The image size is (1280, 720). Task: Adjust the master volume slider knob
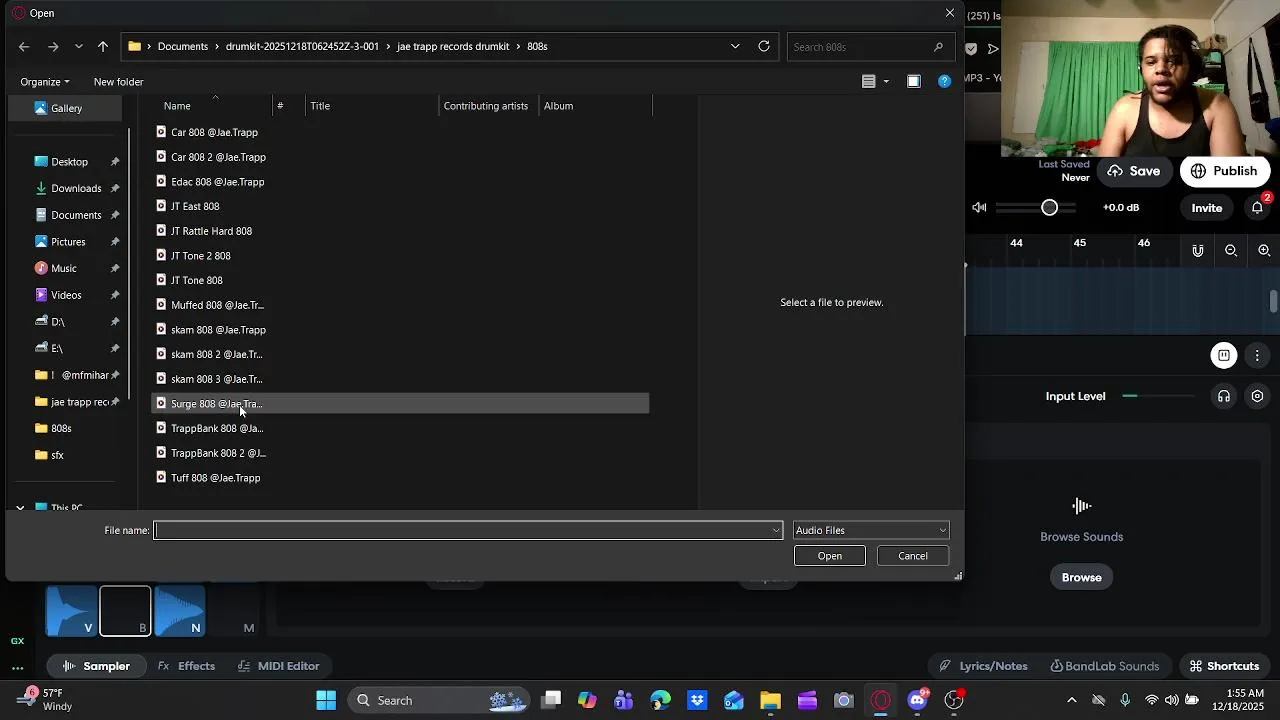point(1049,208)
